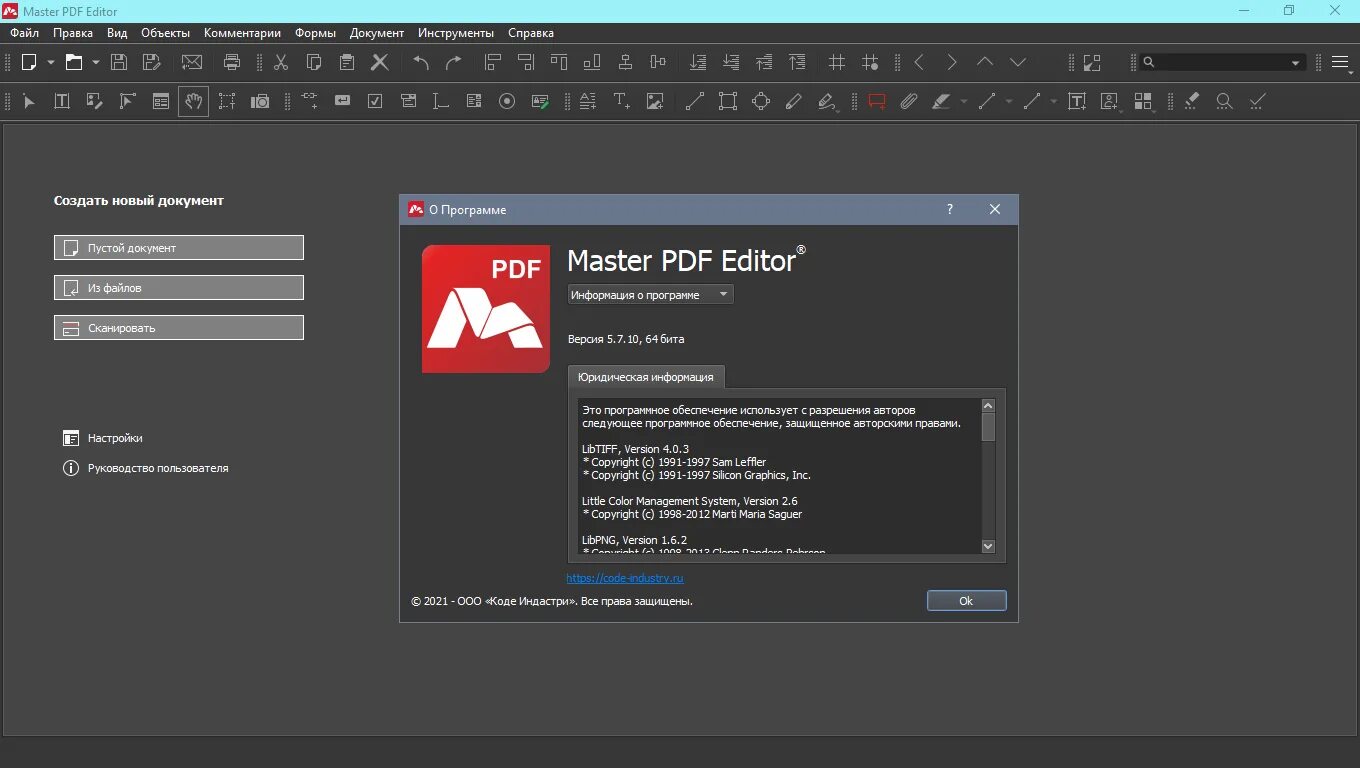
Task: Open the 'Файл' menu
Action: coord(25,33)
